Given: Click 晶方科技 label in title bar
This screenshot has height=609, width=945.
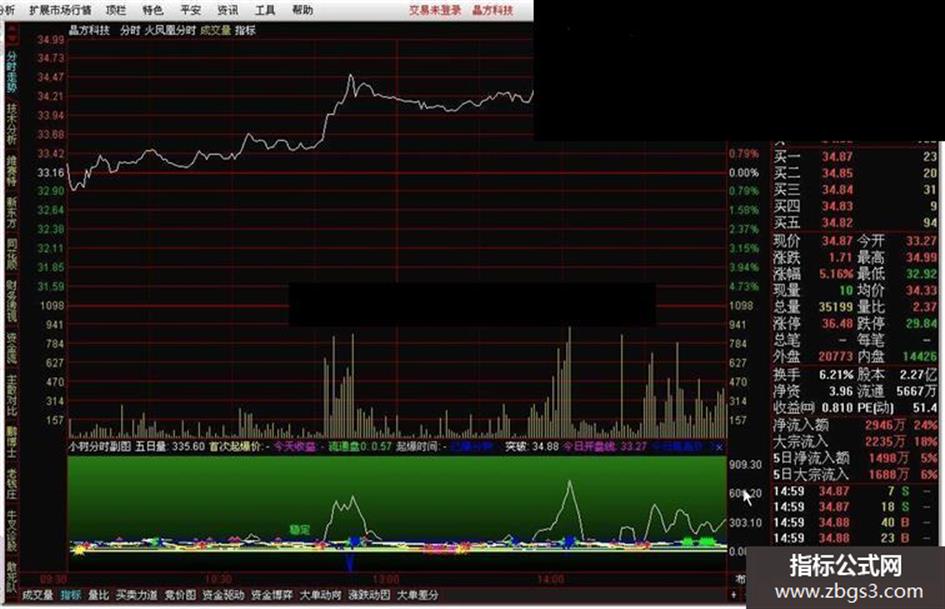Looking at the screenshot, I should pyautogui.click(x=492, y=10).
